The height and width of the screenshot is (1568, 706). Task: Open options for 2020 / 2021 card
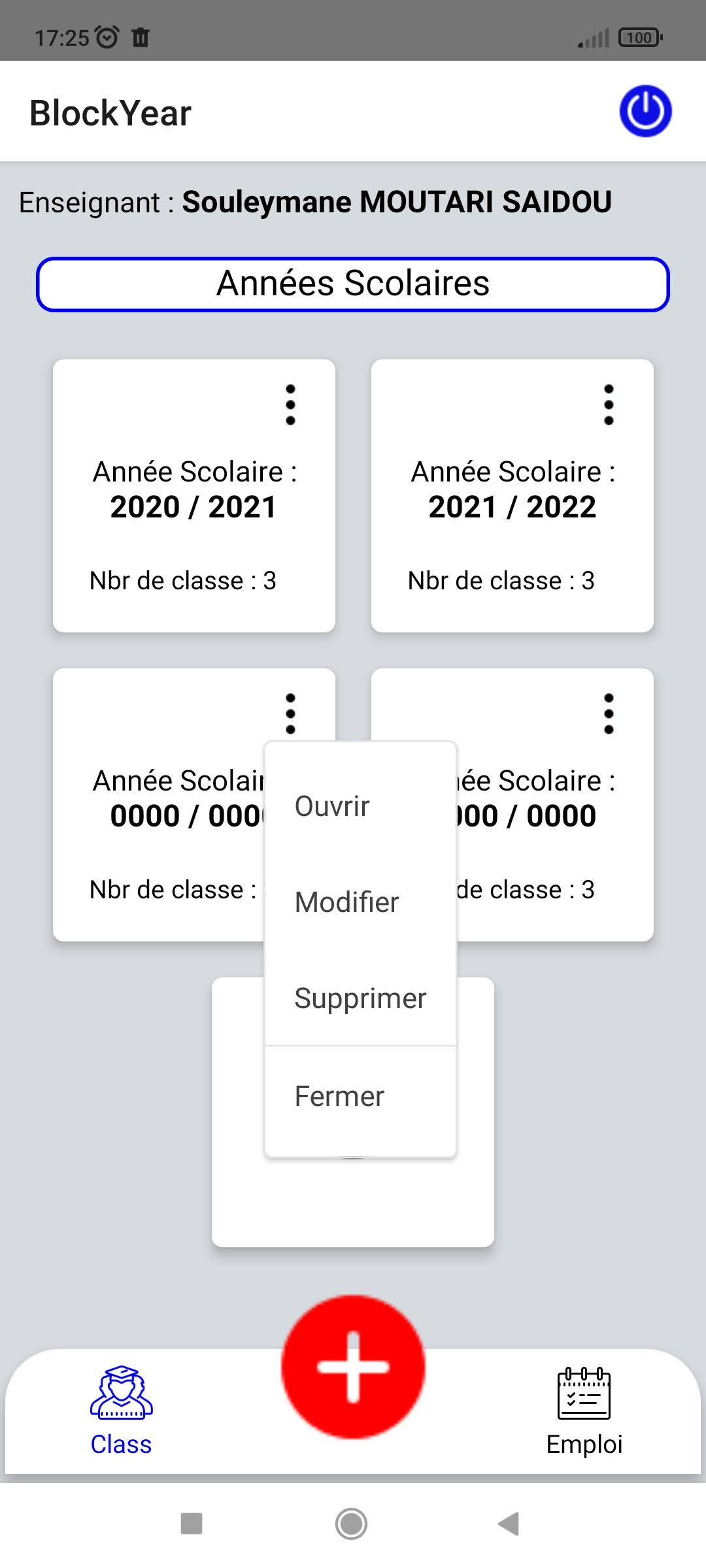pos(291,405)
